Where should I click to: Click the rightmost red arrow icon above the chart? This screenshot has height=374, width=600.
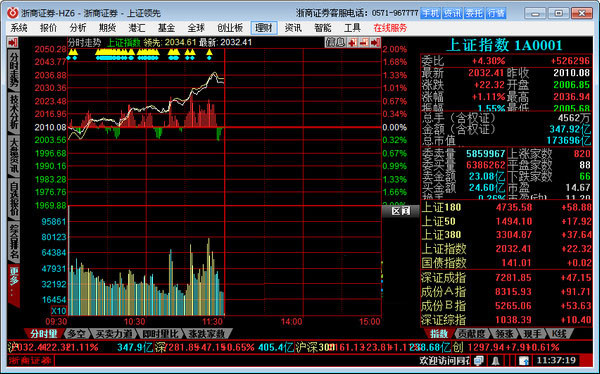(375, 42)
